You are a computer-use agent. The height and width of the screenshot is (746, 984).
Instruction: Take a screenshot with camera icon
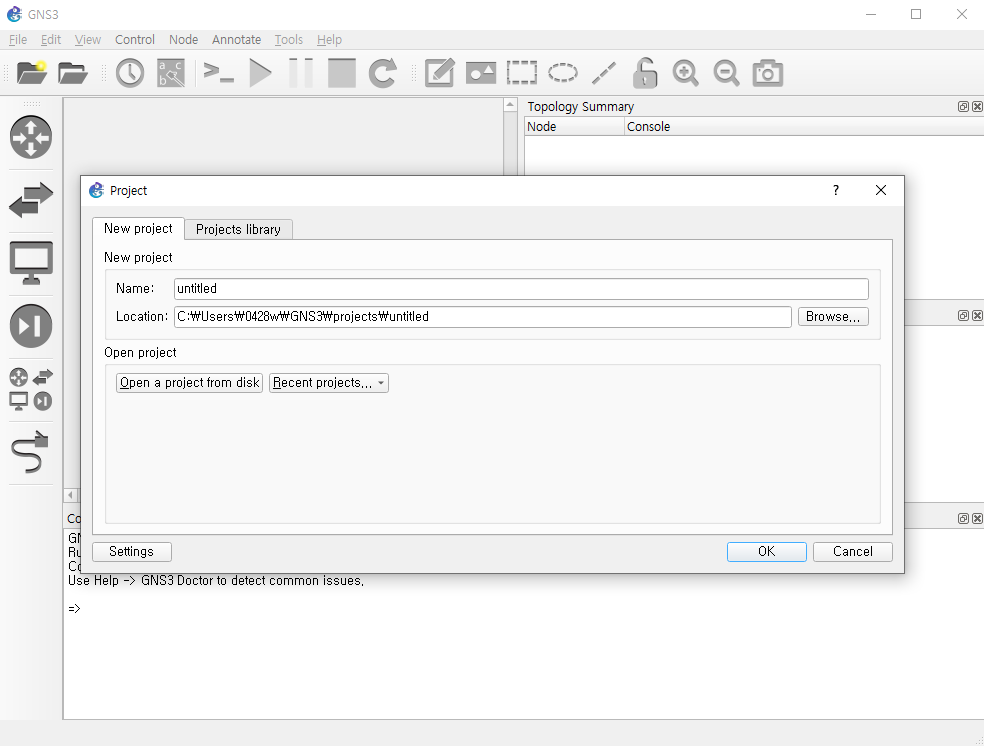click(767, 73)
